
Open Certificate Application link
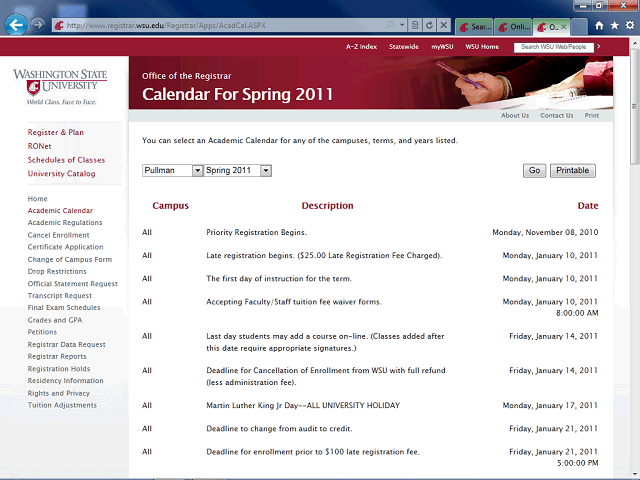click(65, 247)
